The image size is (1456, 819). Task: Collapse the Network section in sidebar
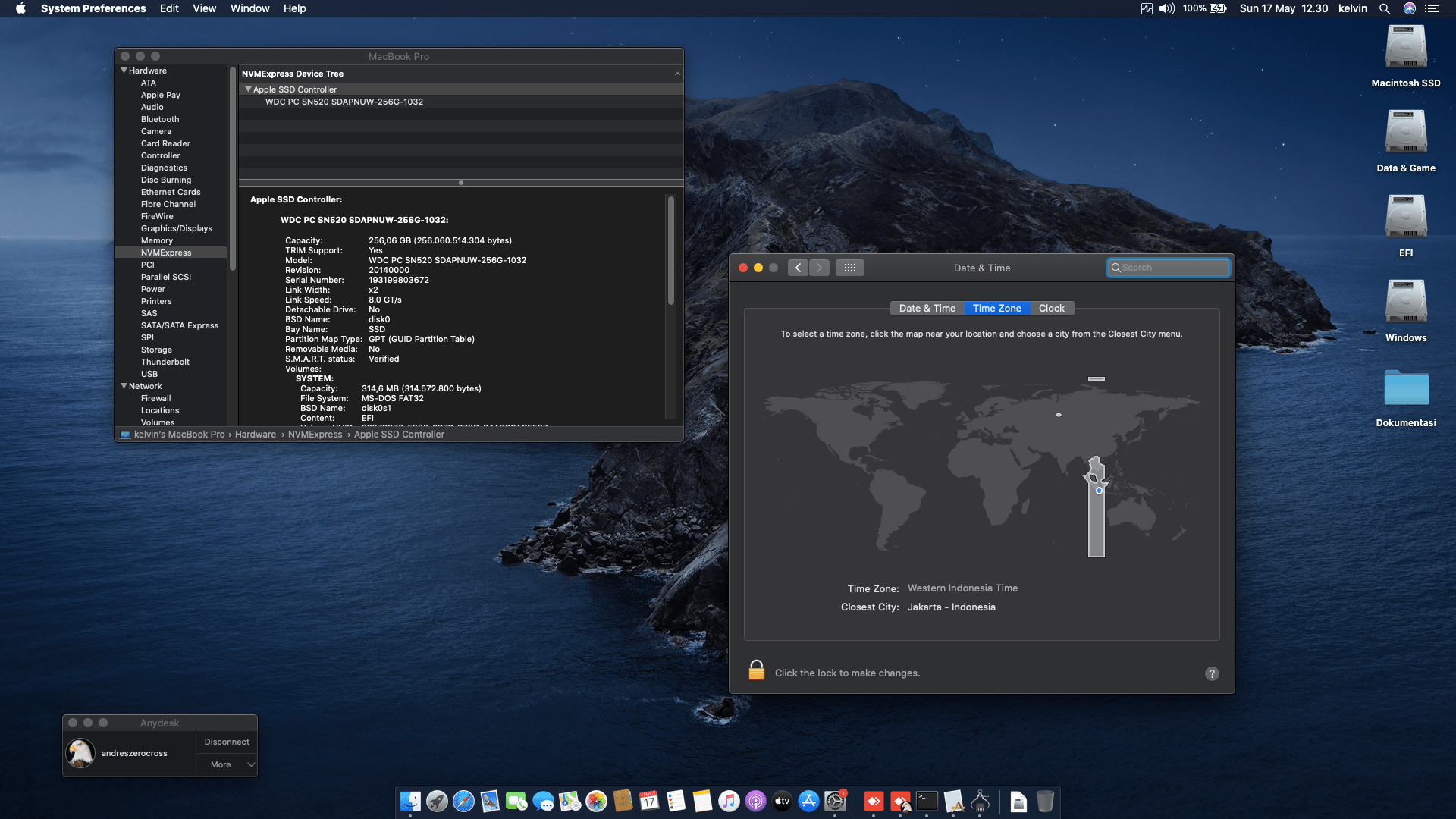point(124,386)
